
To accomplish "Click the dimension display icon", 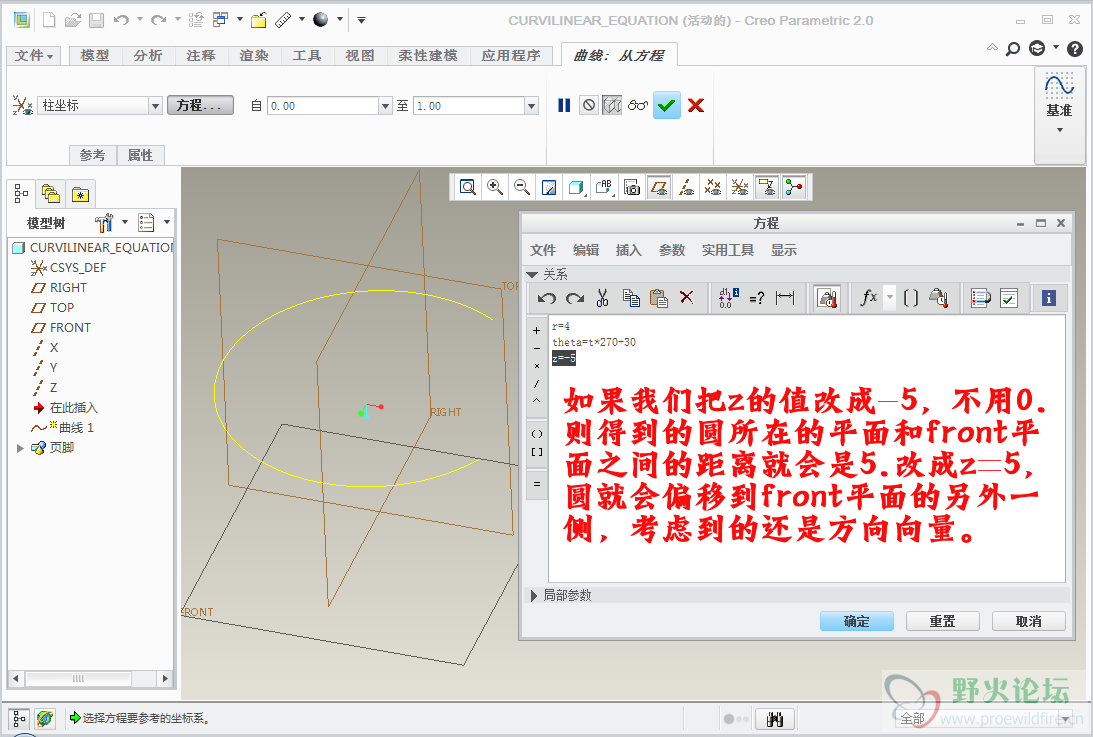I will coord(785,298).
